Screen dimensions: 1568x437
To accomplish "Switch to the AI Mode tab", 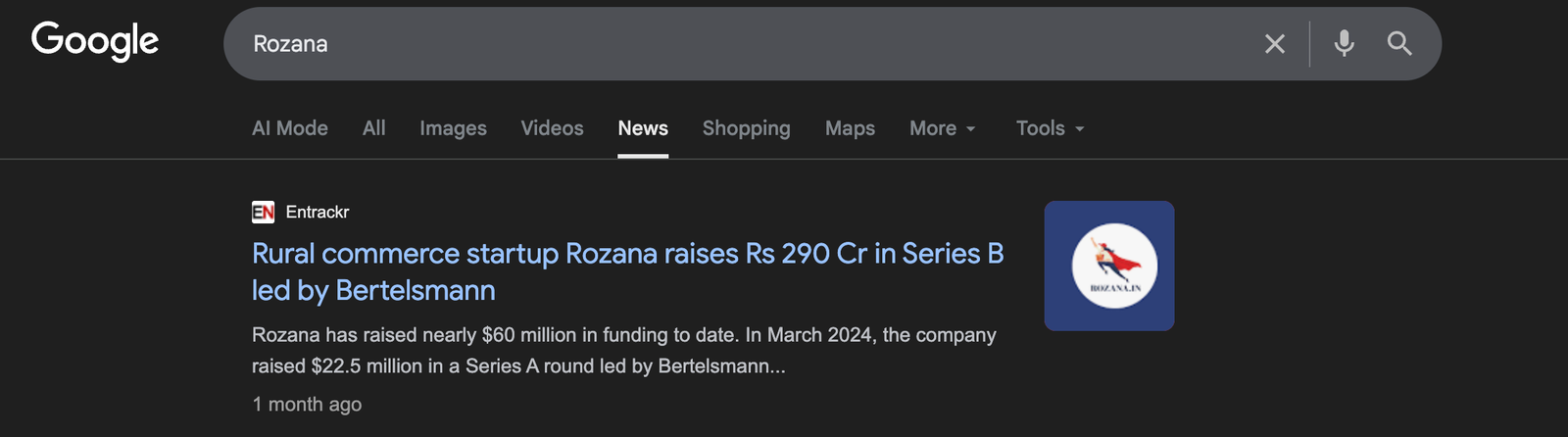I will [289, 128].
